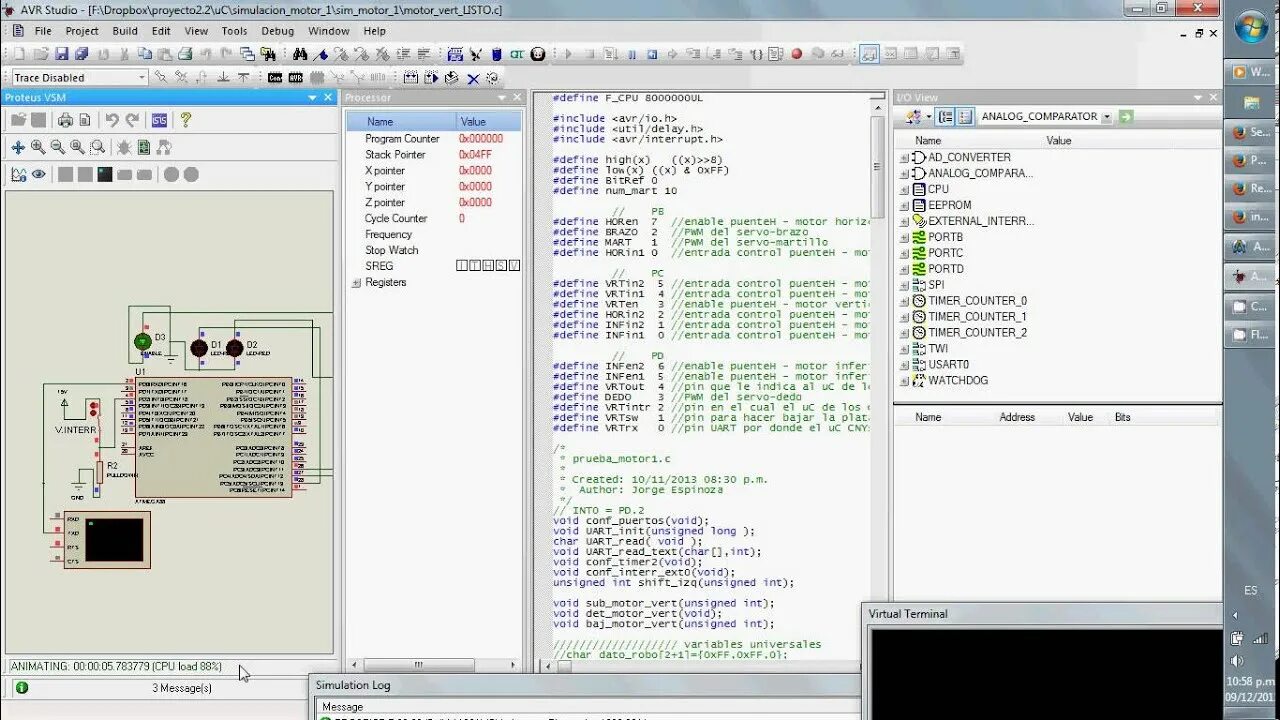Click the Address column header in I/O View
Screen dimensions: 1280x720
(1017, 417)
